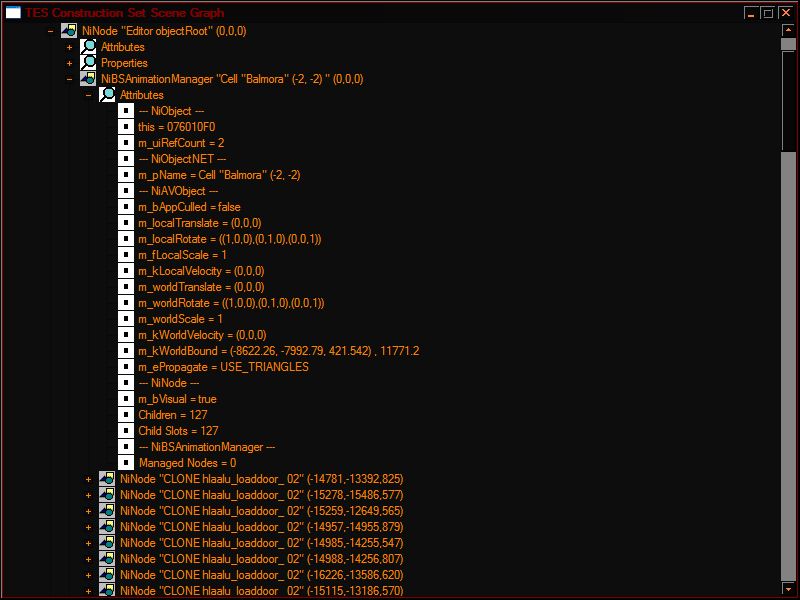Select the "--- NiObject ---" header row
This screenshot has height=600, width=800.
(171, 111)
